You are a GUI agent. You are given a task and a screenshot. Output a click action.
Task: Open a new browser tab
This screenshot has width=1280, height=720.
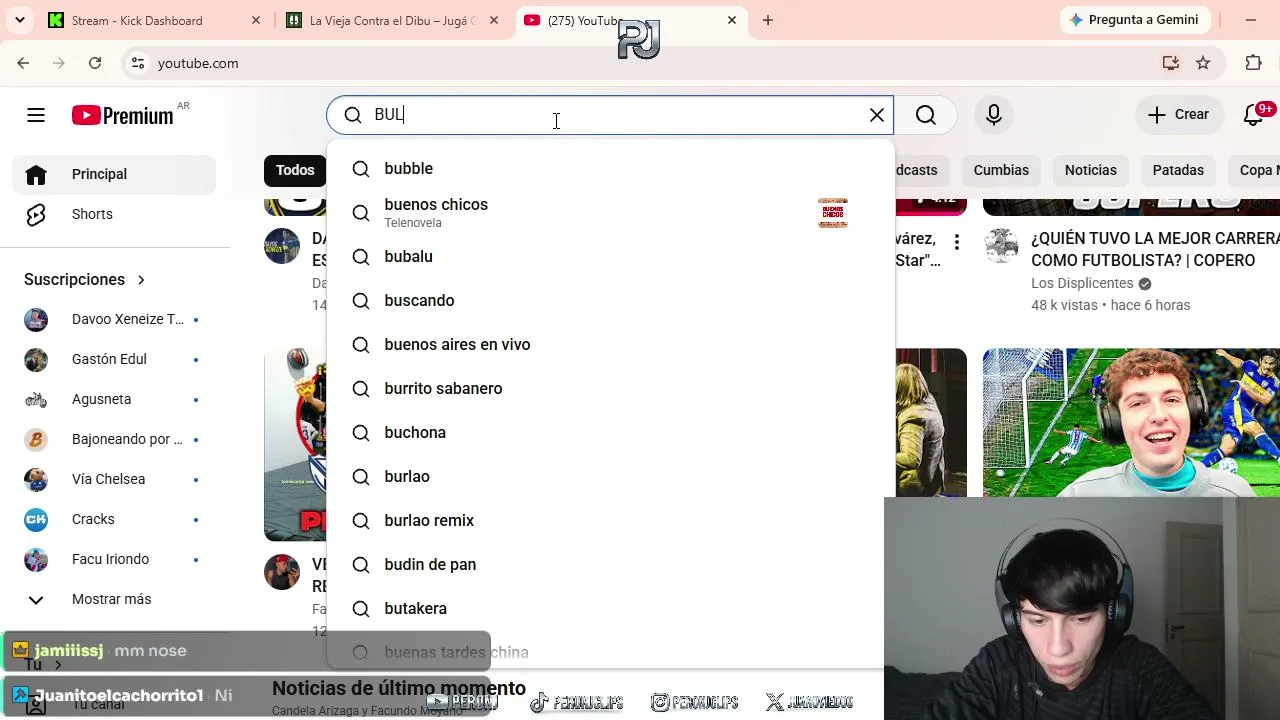[768, 20]
